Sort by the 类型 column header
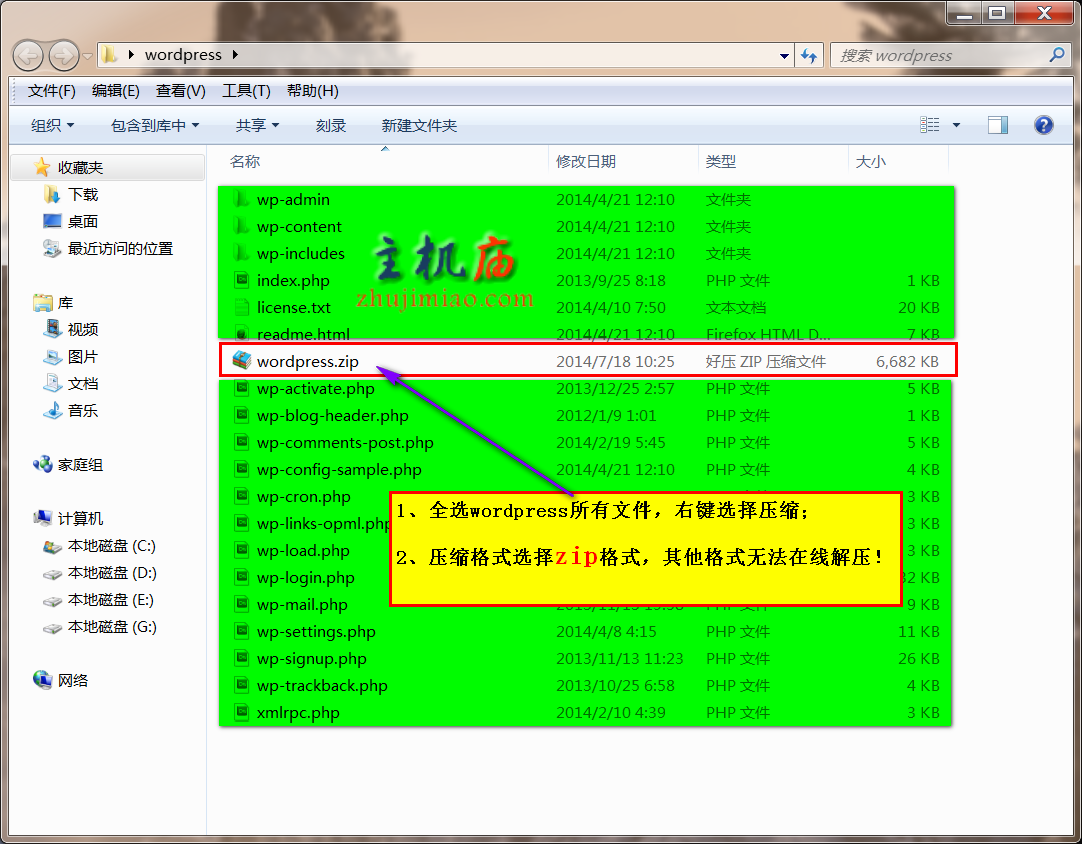1082x844 pixels. point(721,161)
